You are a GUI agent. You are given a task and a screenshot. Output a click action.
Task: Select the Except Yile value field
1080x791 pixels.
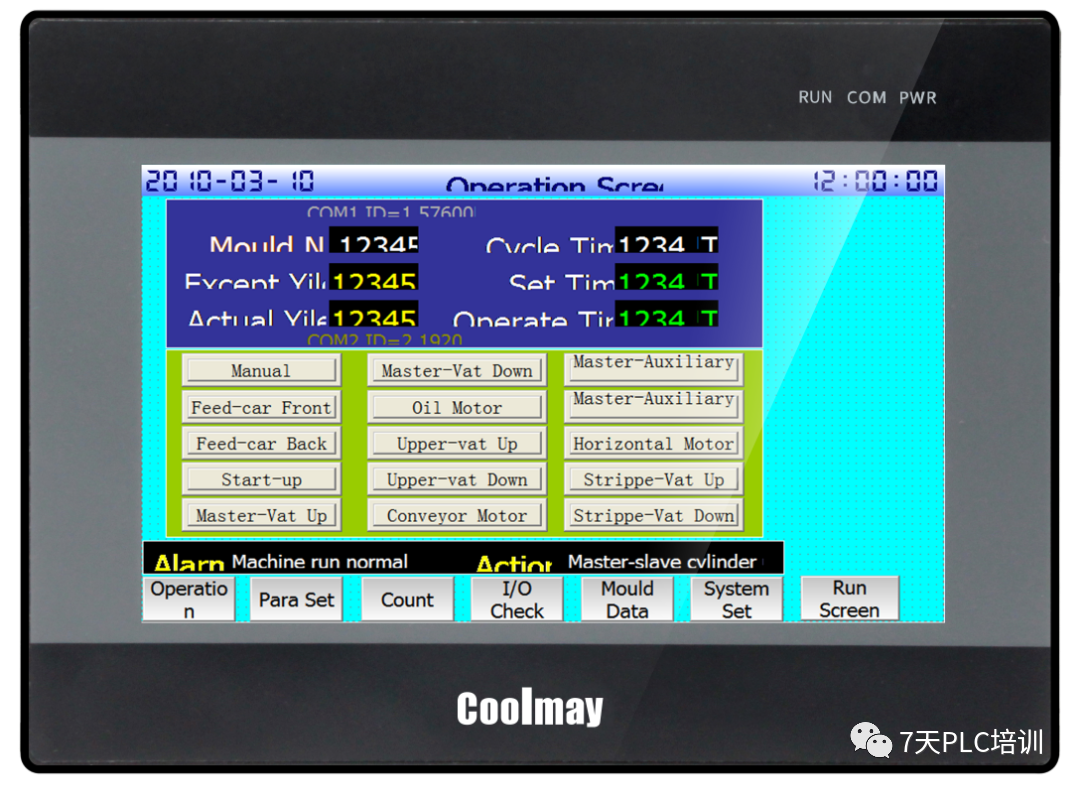pos(373,277)
